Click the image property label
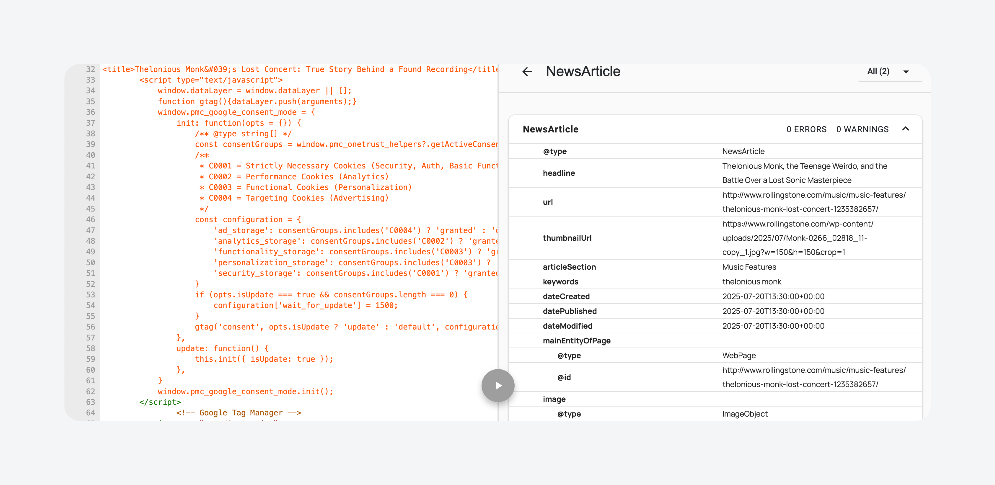The width and height of the screenshot is (995, 485). 554,399
